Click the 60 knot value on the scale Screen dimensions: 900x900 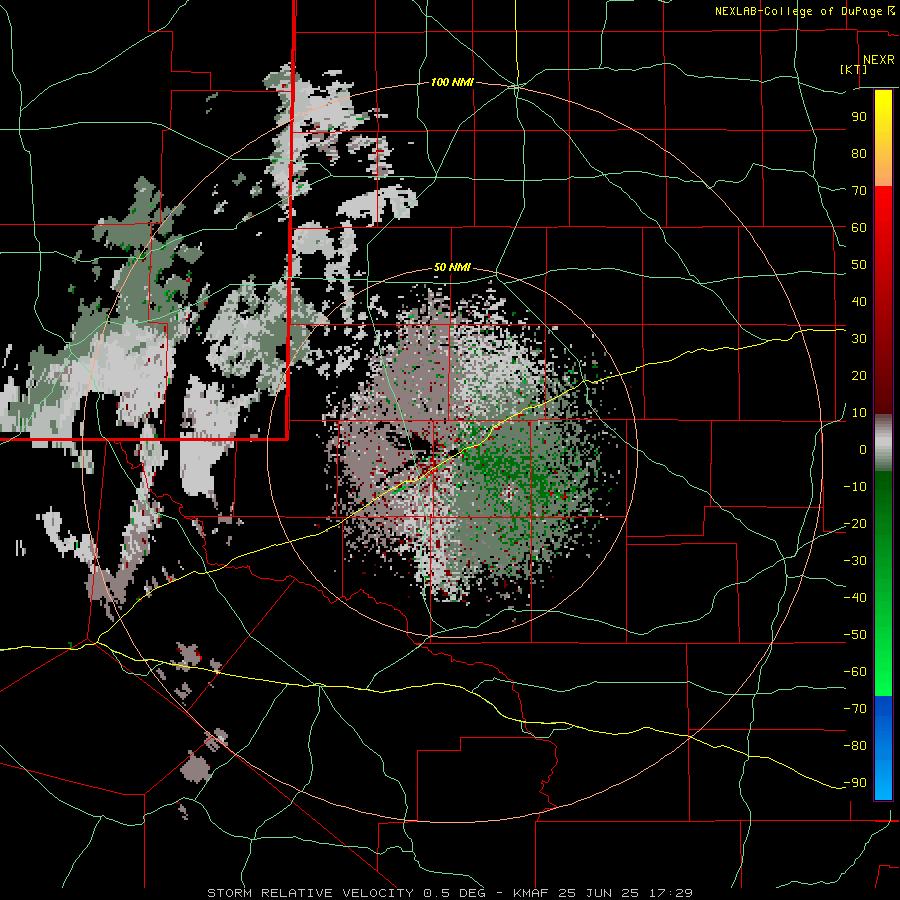[859, 228]
